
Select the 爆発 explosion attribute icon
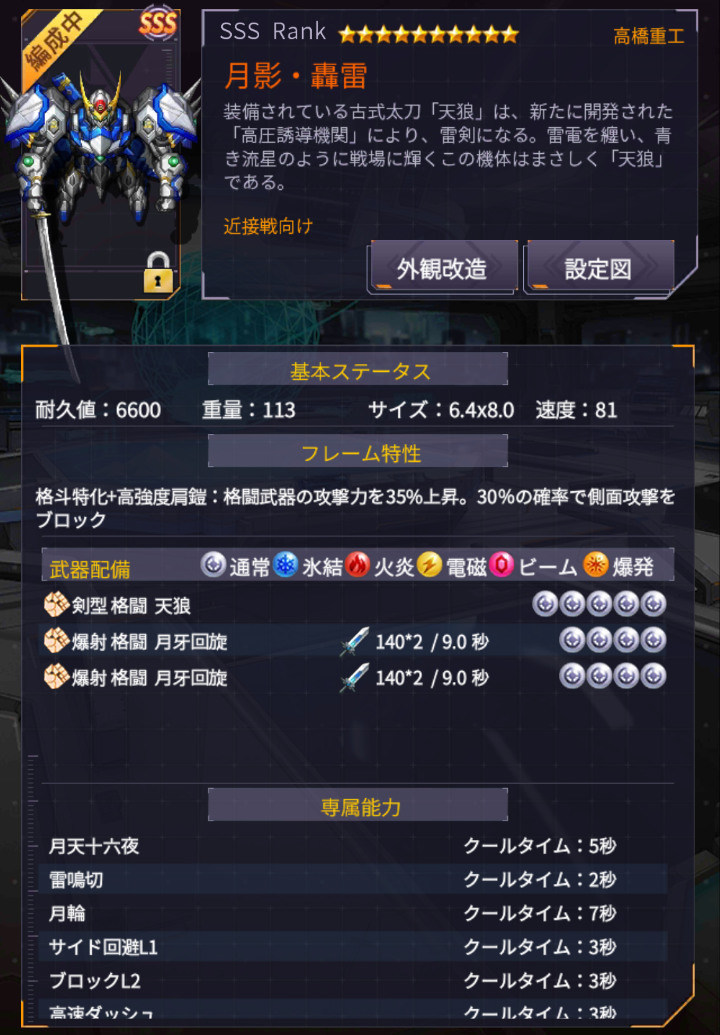(x=596, y=565)
